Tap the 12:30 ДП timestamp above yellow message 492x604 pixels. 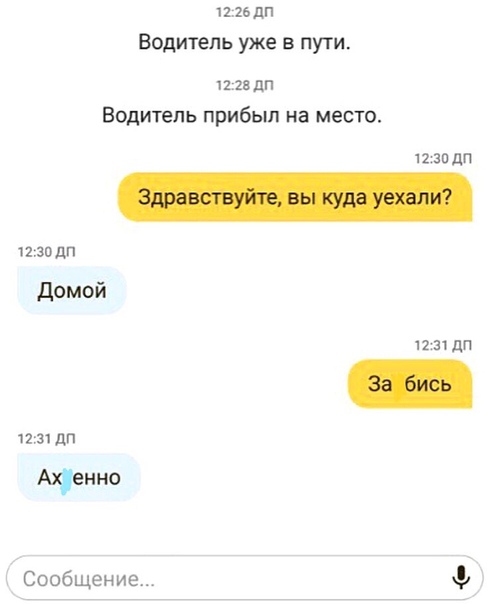tap(443, 158)
